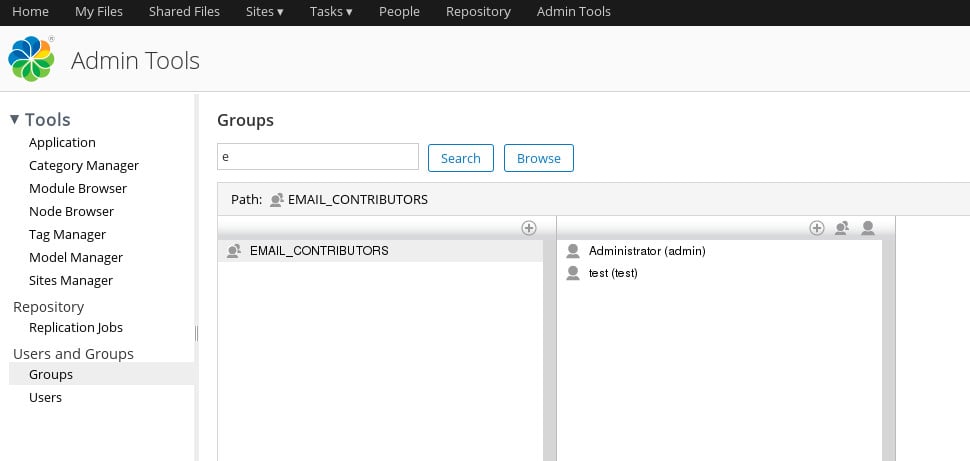The height and width of the screenshot is (461, 970).
Task: Click the group icon beside EMAIL_CONTRIBUTORS in the list
Action: click(234, 251)
